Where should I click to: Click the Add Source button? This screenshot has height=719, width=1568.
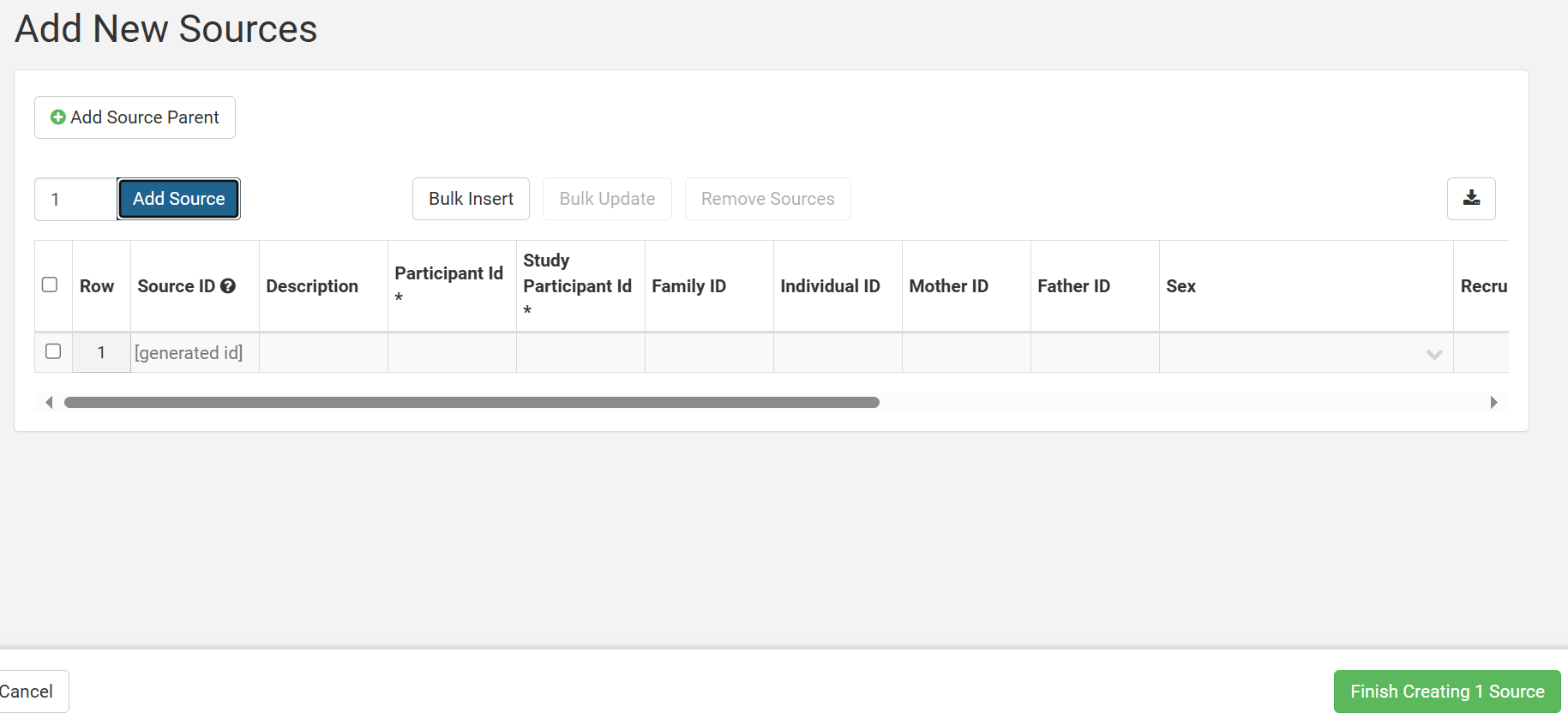tap(178, 199)
